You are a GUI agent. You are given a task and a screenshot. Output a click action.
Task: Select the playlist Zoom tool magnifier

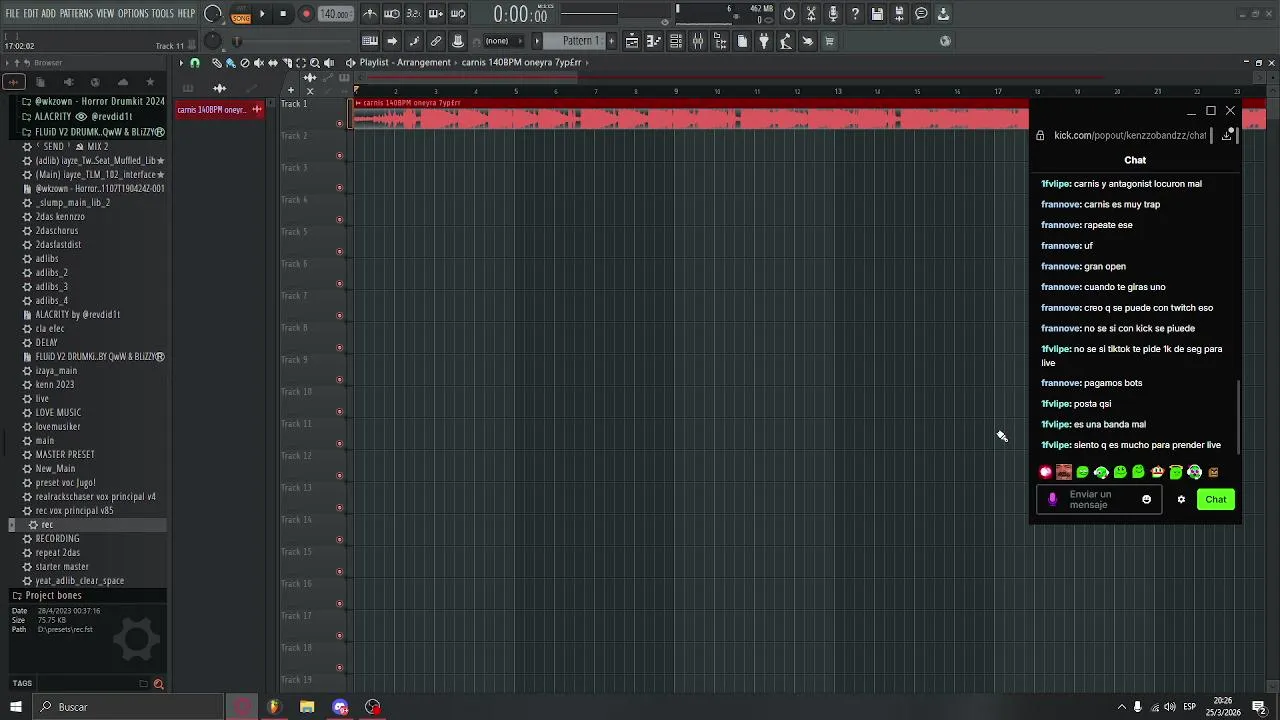click(315, 63)
